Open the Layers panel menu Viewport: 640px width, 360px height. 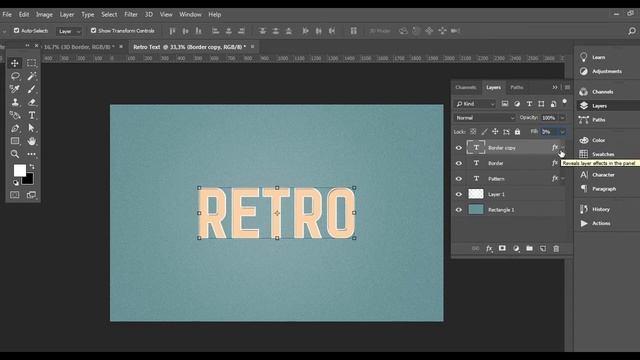[x=567, y=87]
